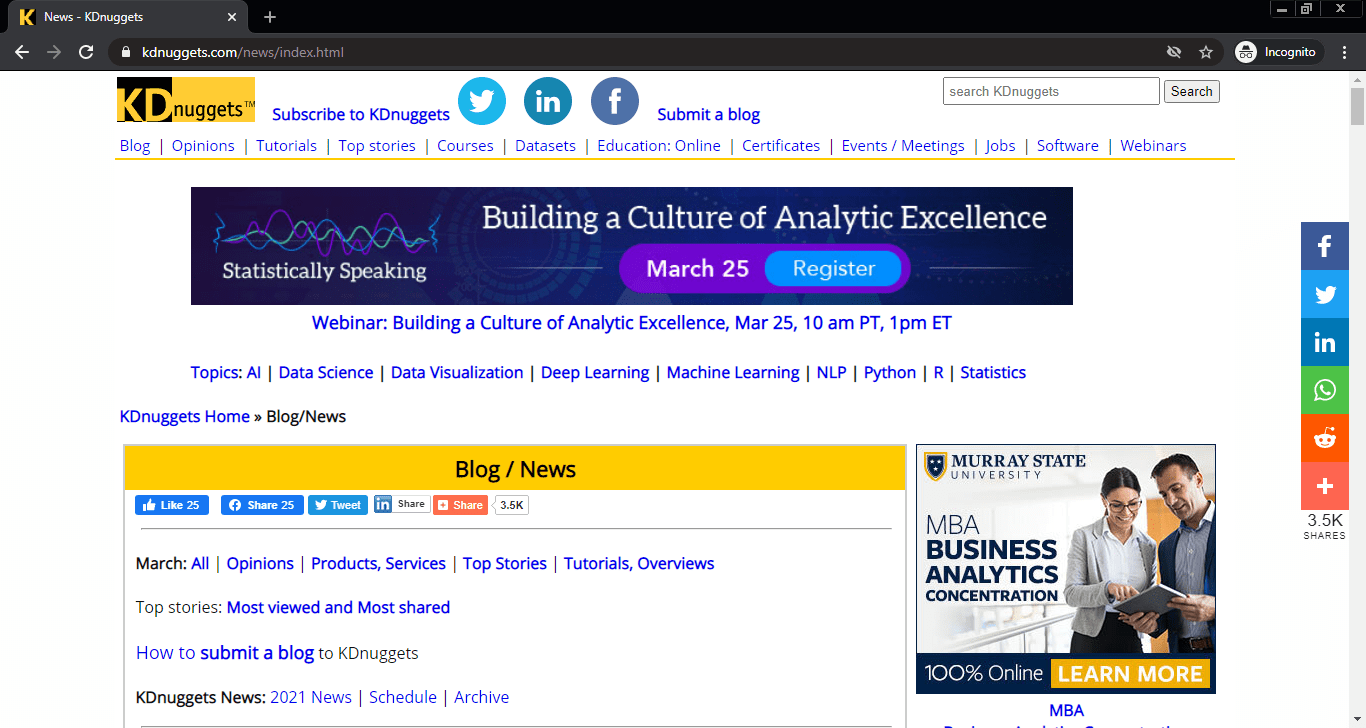Viewport: 1366px width, 728px height.
Task: Share via LinkedIn in side share bar
Action: tap(1325, 342)
